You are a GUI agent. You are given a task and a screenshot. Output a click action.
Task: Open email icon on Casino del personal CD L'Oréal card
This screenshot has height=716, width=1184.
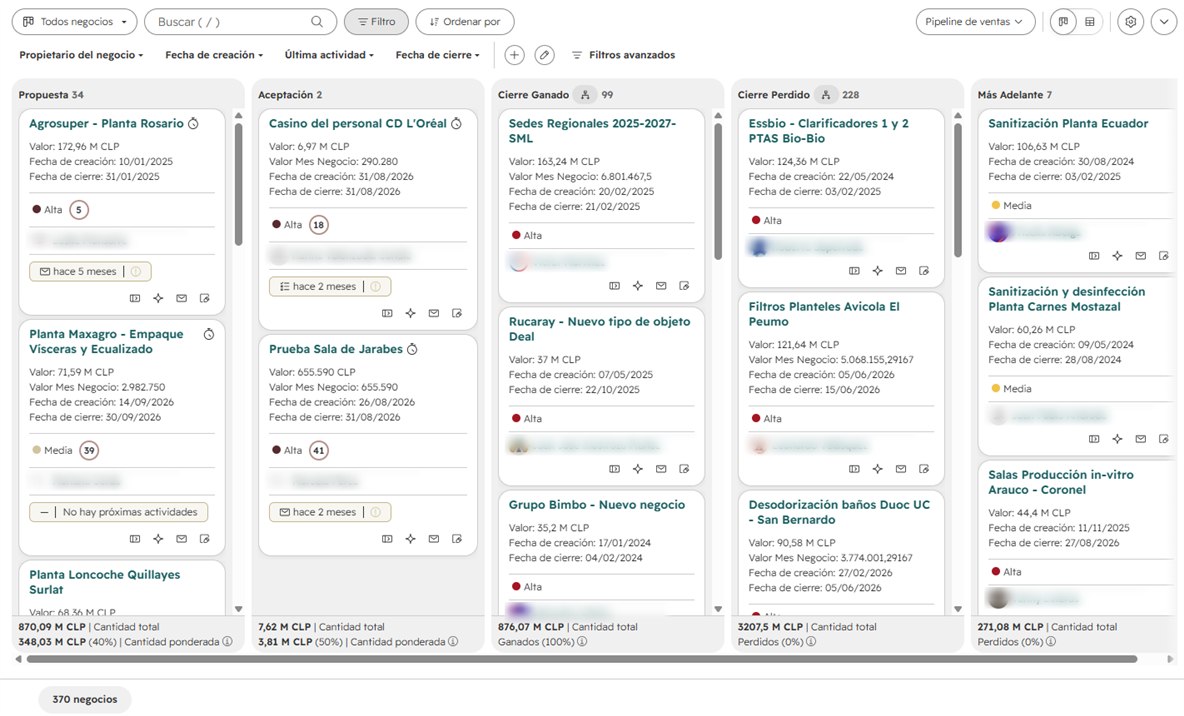[433, 313]
